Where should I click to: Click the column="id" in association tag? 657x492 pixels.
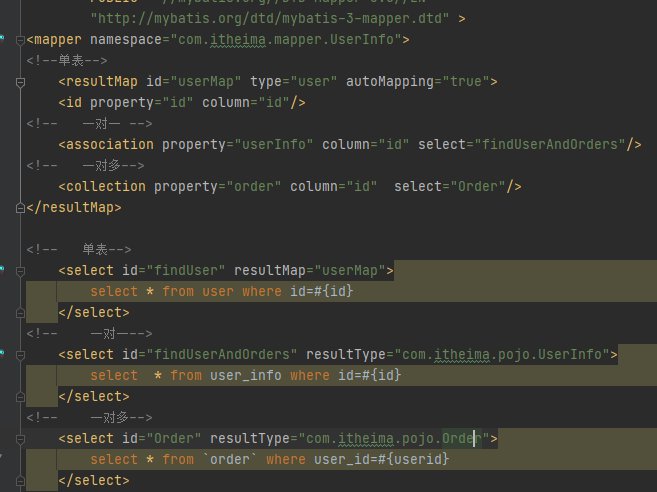point(365,144)
